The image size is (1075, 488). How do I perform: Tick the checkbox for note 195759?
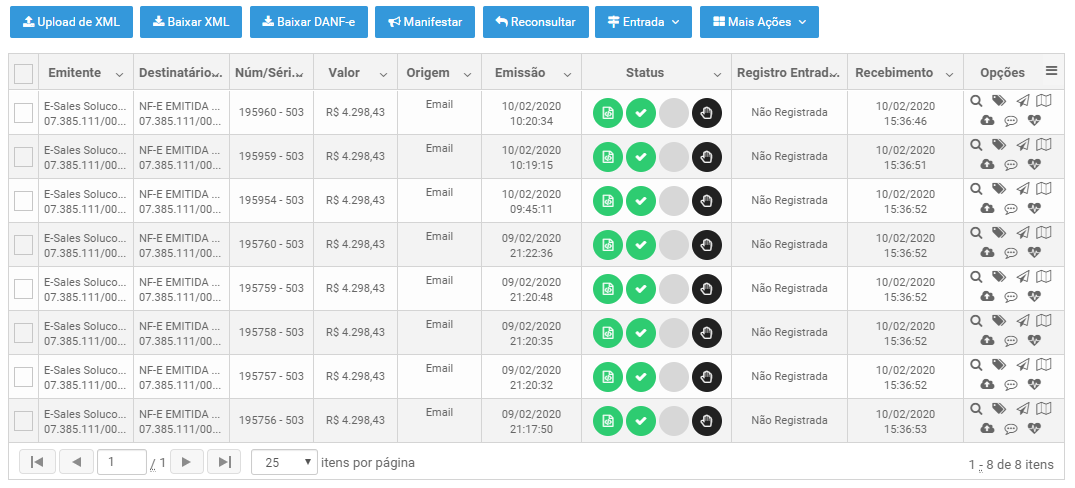click(x=23, y=289)
